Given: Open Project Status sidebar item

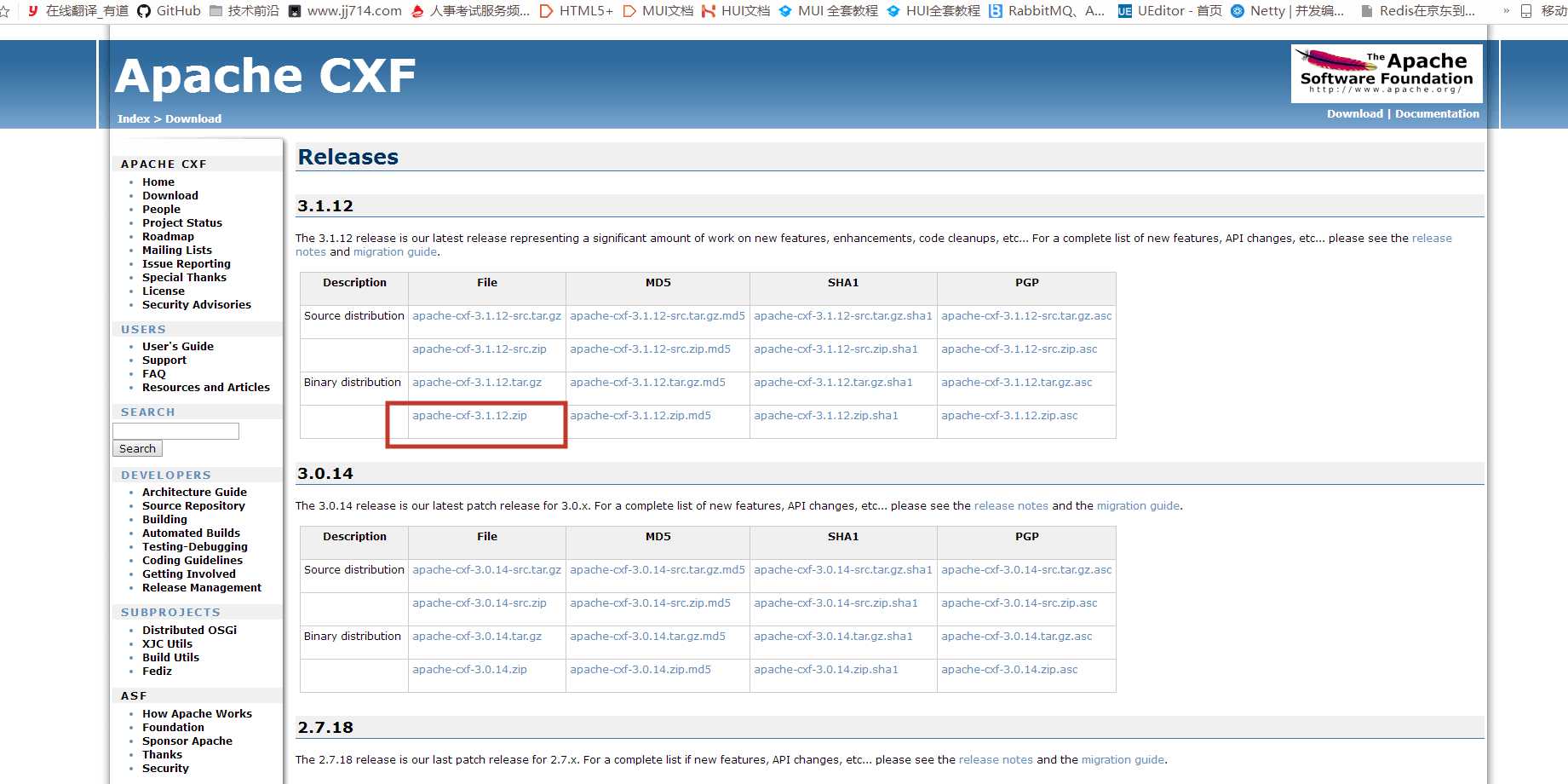Looking at the screenshot, I should click(182, 222).
